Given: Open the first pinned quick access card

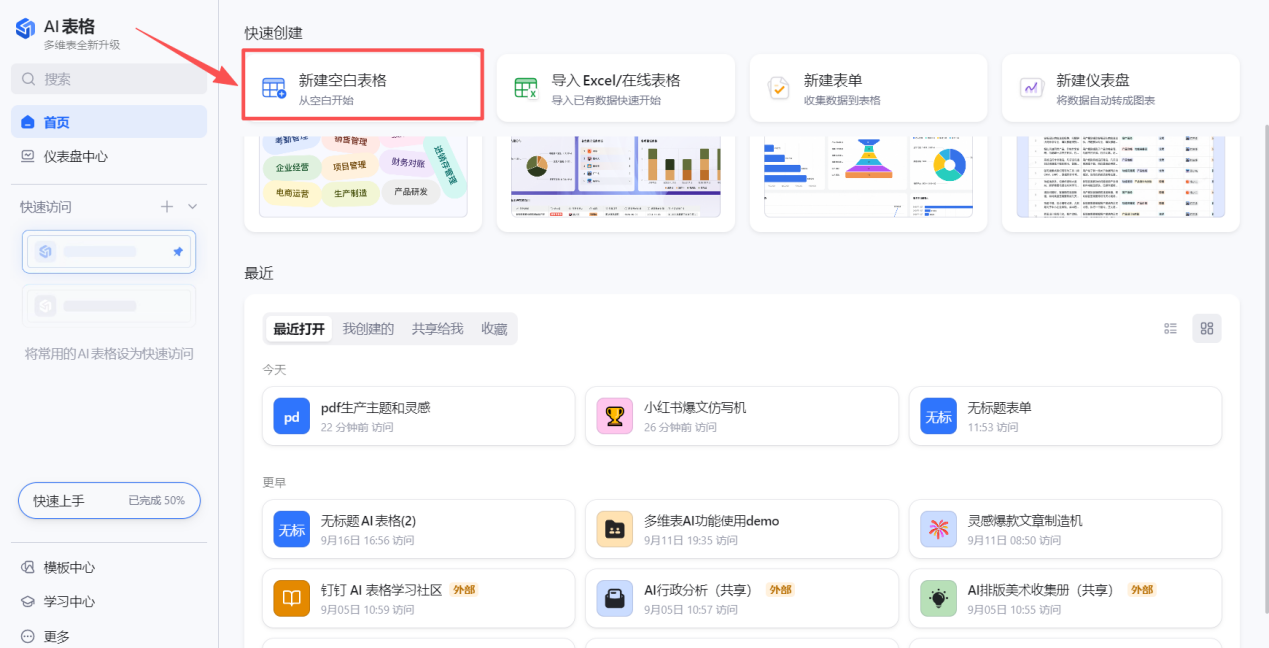Looking at the screenshot, I should (x=109, y=252).
